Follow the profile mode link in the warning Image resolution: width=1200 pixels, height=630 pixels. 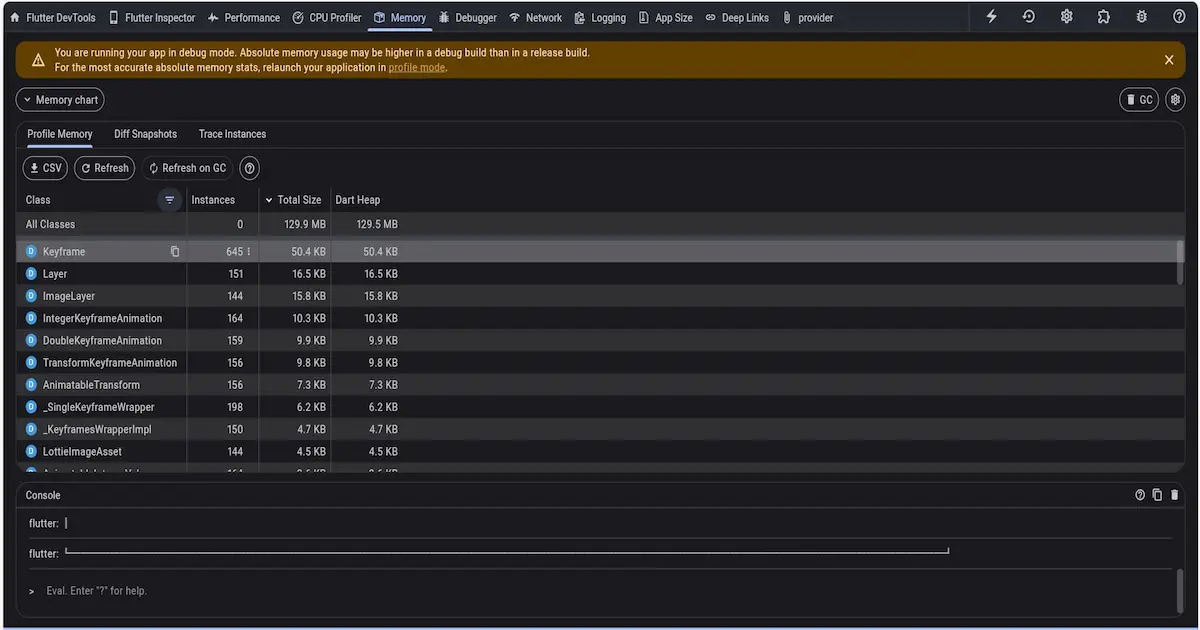[416, 68]
